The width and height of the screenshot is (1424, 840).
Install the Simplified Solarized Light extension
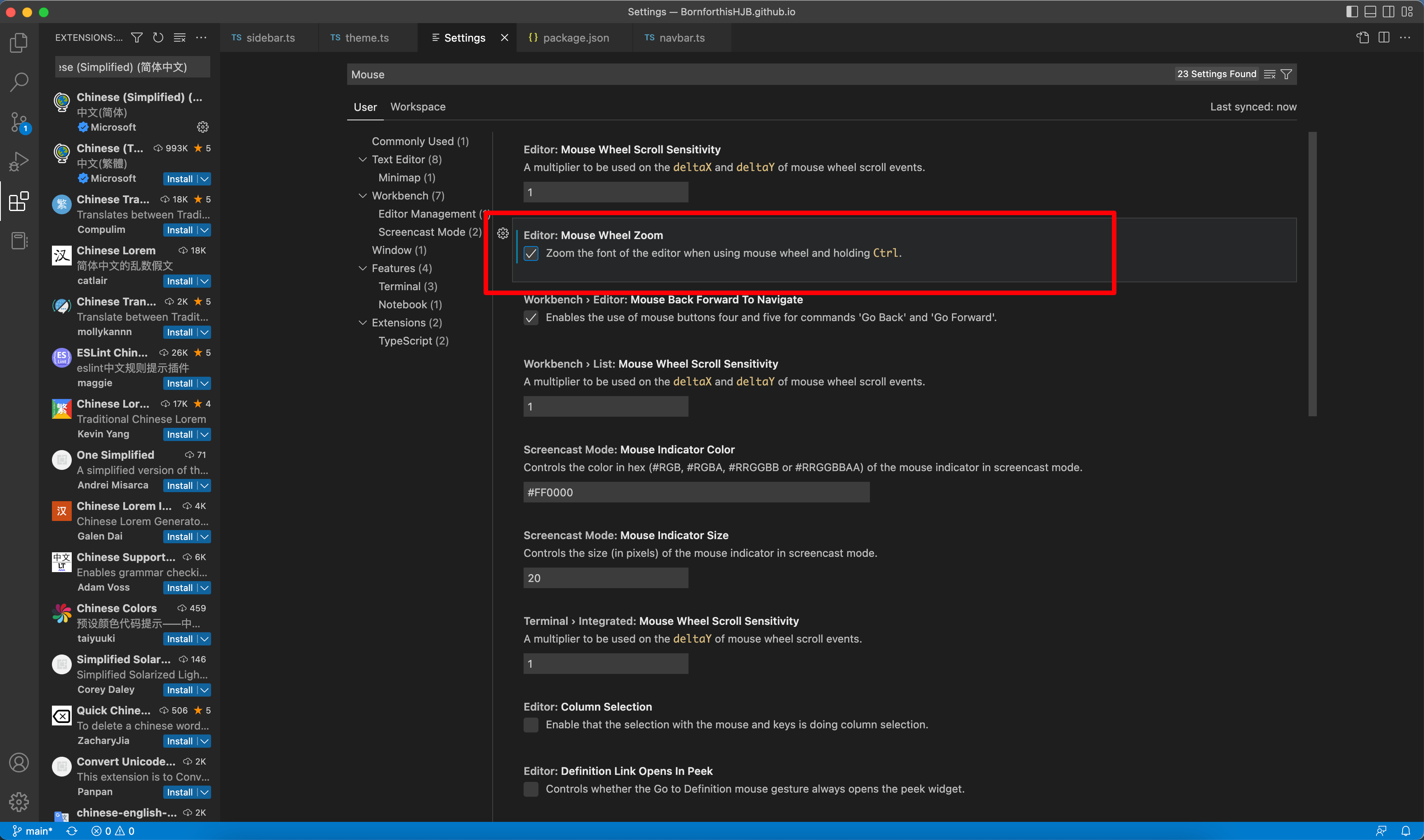(179, 690)
